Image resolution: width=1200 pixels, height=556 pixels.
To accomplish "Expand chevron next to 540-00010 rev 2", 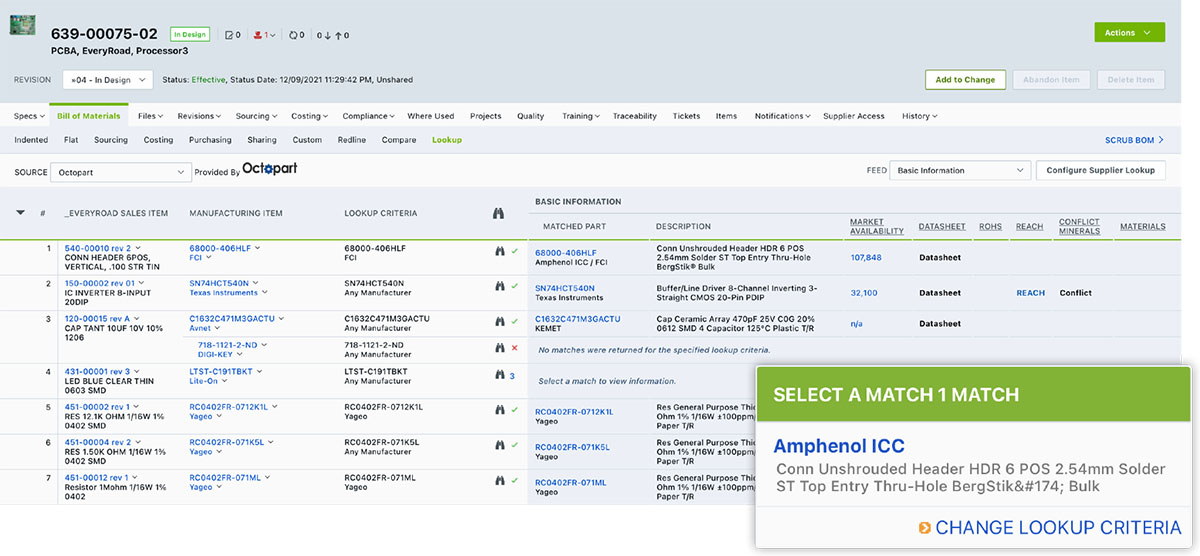I will click(x=138, y=248).
